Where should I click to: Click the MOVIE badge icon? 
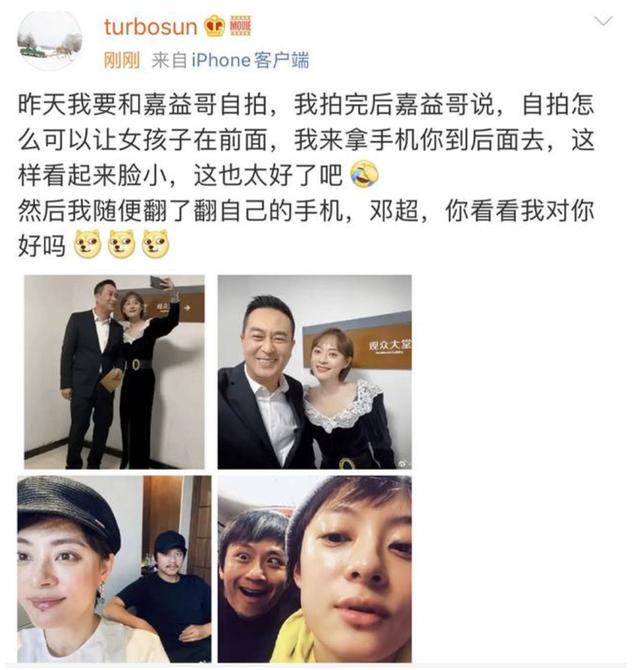241,25
